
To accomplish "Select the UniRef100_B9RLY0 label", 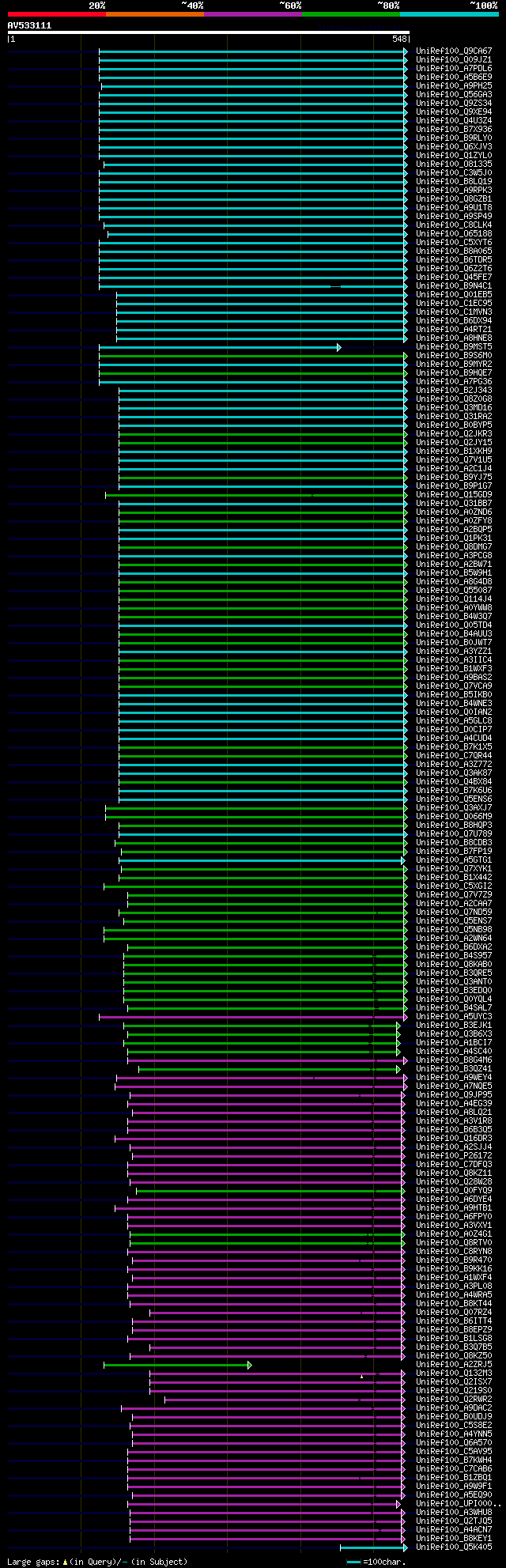I will pyautogui.click(x=454, y=138).
